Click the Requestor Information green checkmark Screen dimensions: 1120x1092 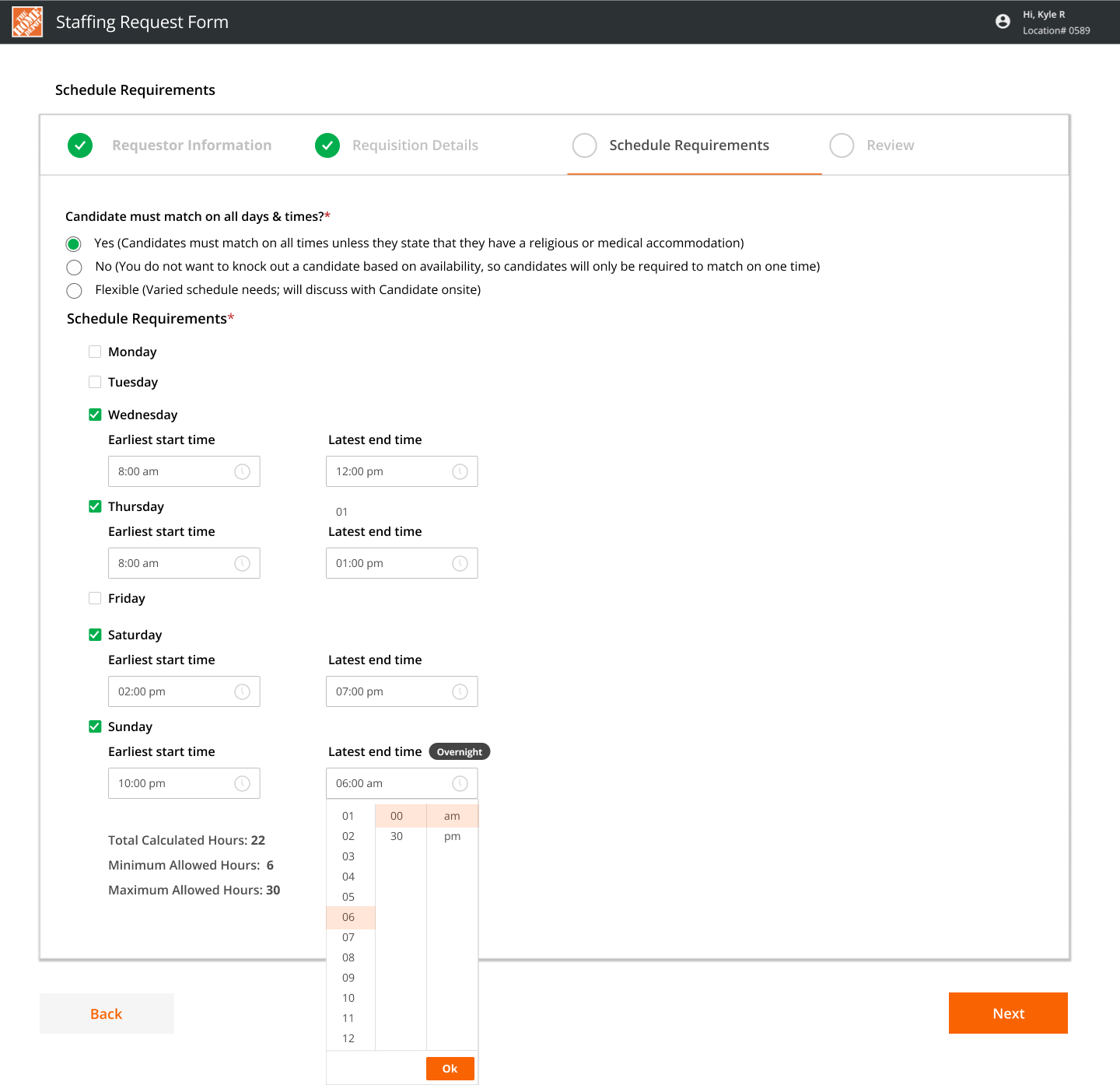pos(80,145)
